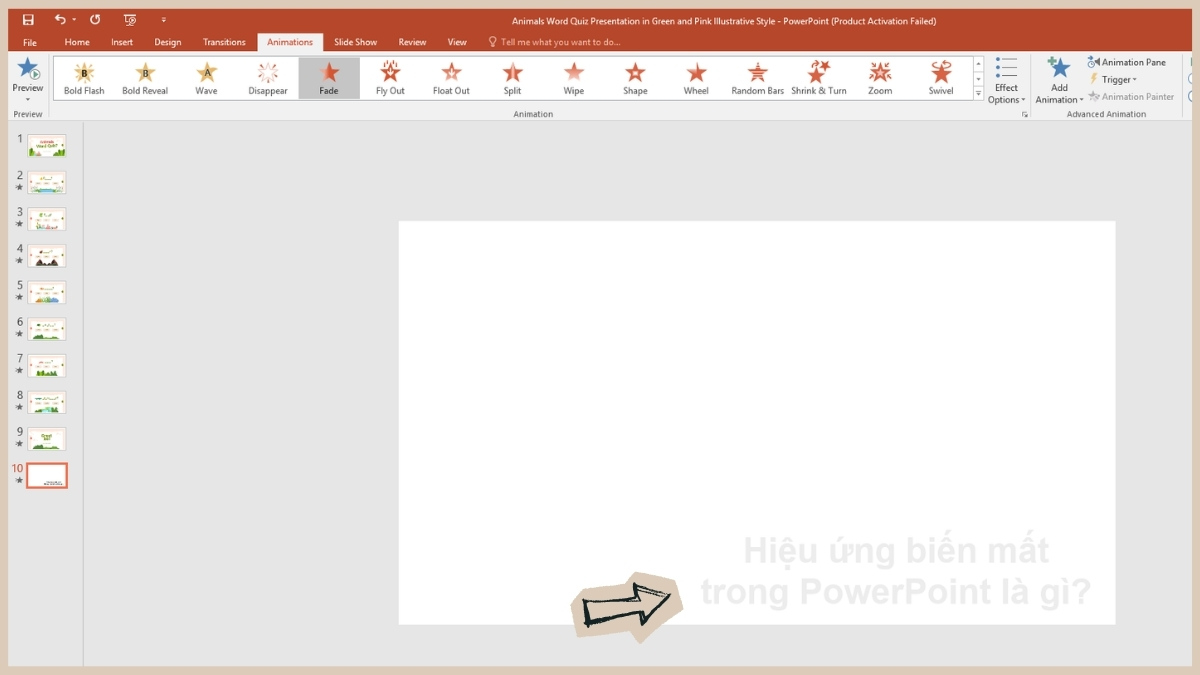Expand the Add Animation gallery
Image resolution: width=1200 pixels, height=675 pixels.
[x=1058, y=79]
